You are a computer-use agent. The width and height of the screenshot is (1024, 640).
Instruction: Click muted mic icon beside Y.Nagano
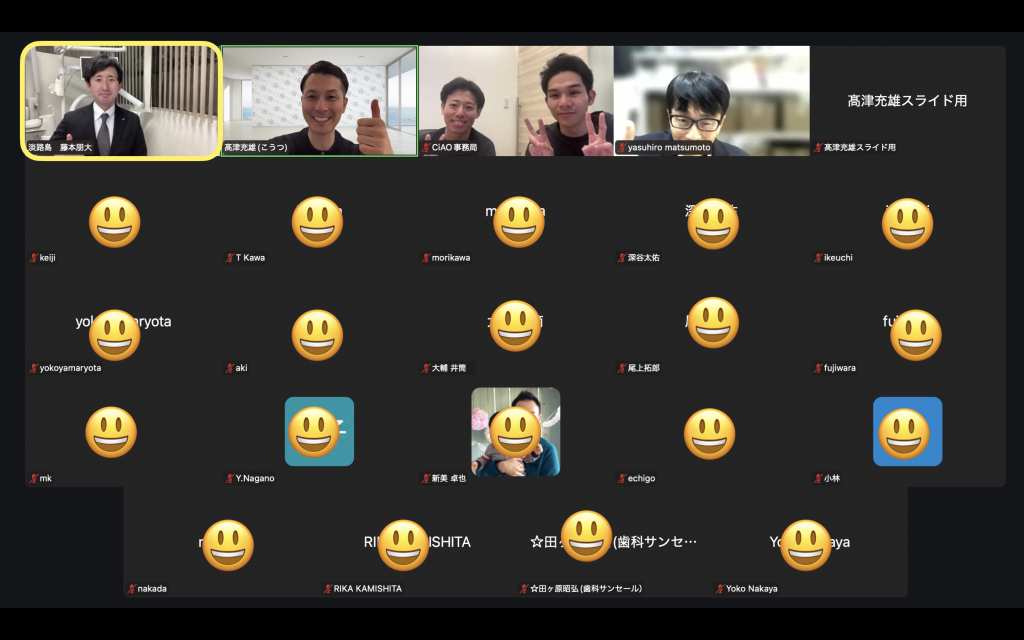[x=229, y=479]
